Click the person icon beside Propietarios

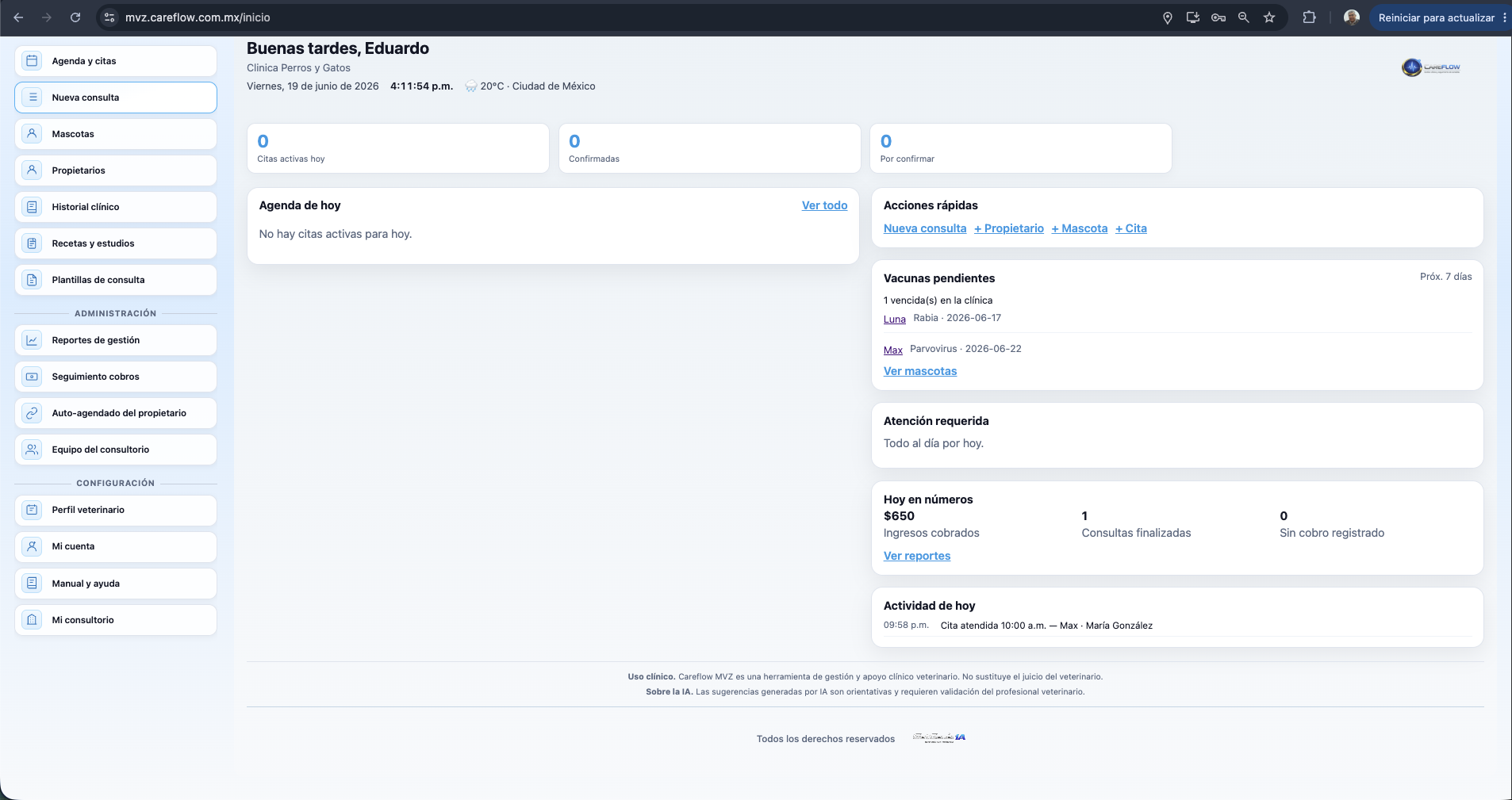32,170
